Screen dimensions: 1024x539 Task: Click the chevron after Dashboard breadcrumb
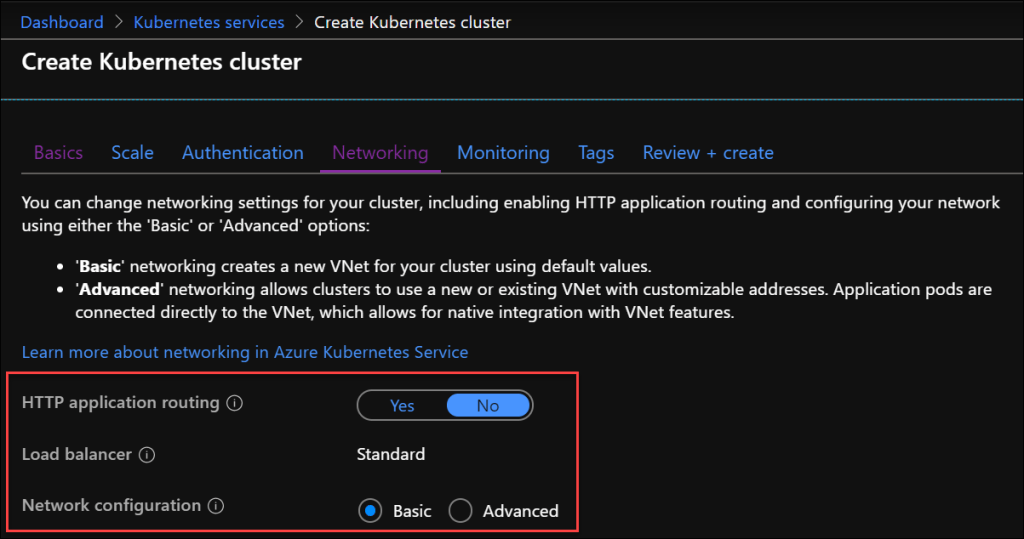click(118, 22)
